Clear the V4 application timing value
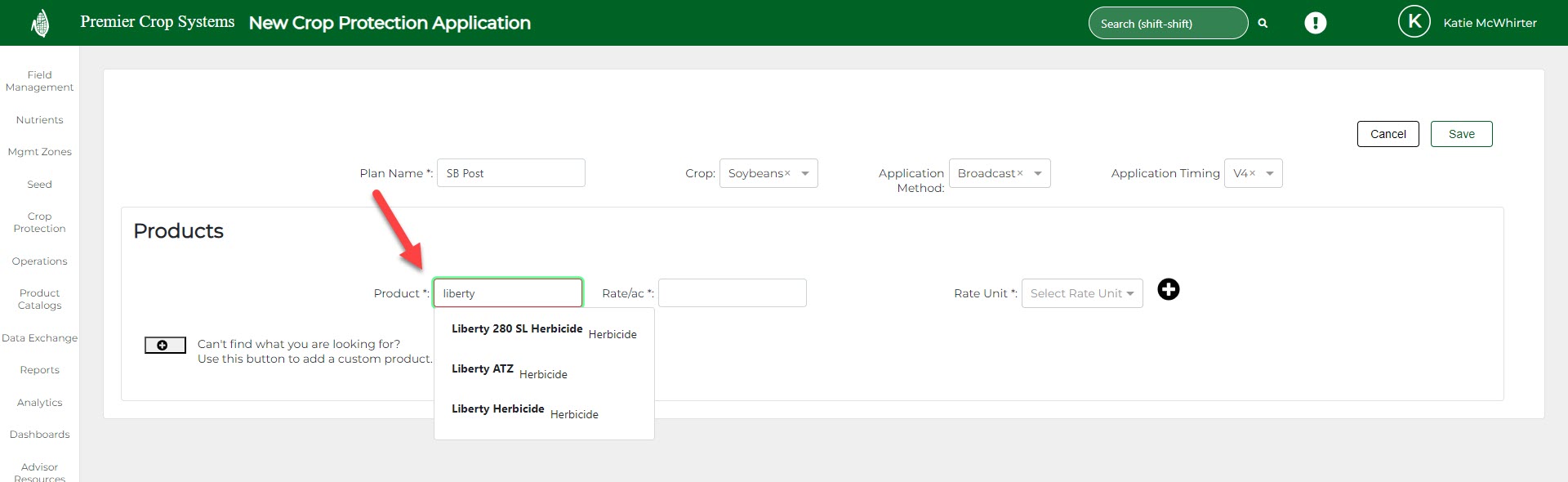 pyautogui.click(x=1252, y=174)
